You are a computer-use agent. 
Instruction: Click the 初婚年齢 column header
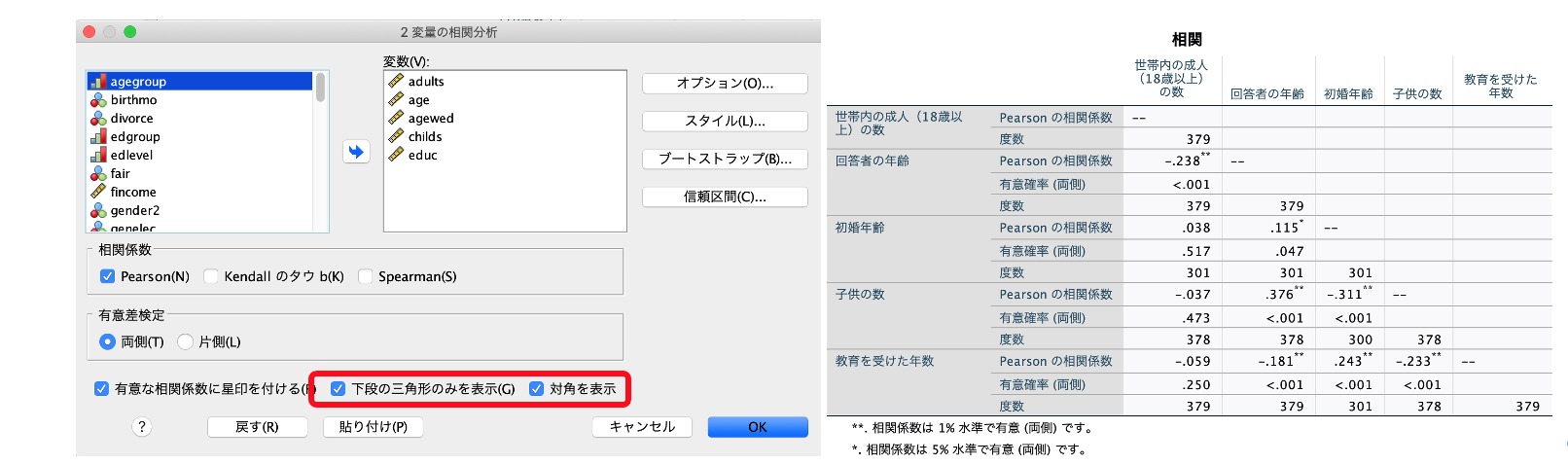[1348, 94]
